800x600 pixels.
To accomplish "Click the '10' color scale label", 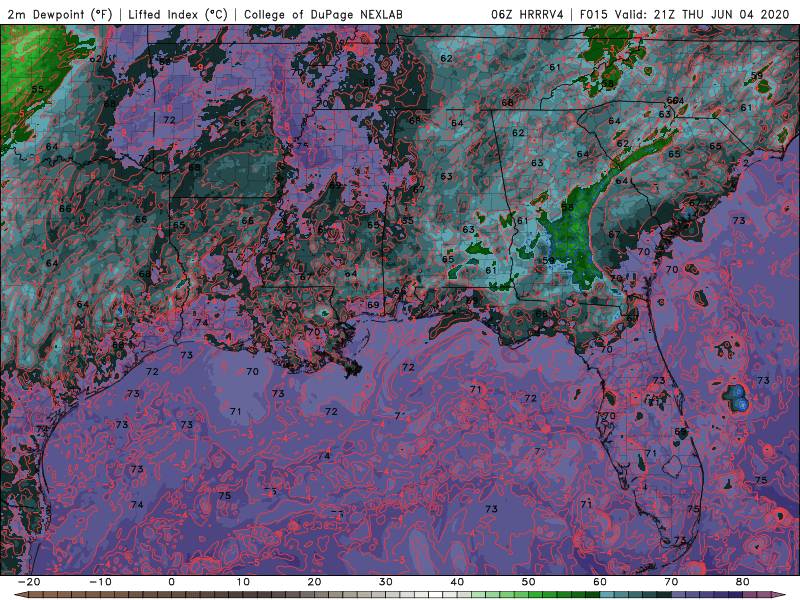I will coord(243,582).
